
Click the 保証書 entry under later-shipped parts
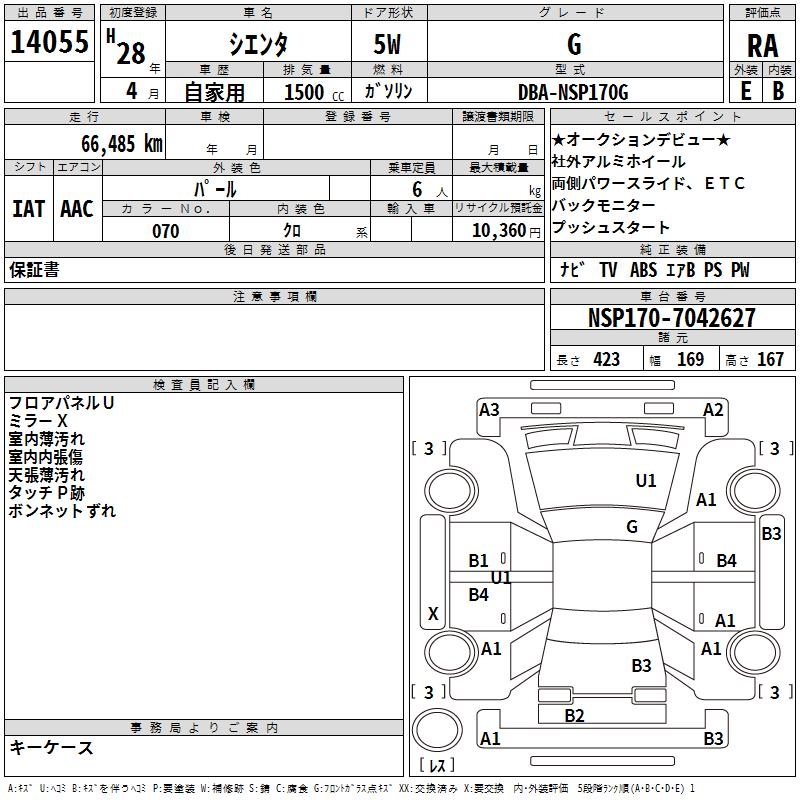(34, 269)
